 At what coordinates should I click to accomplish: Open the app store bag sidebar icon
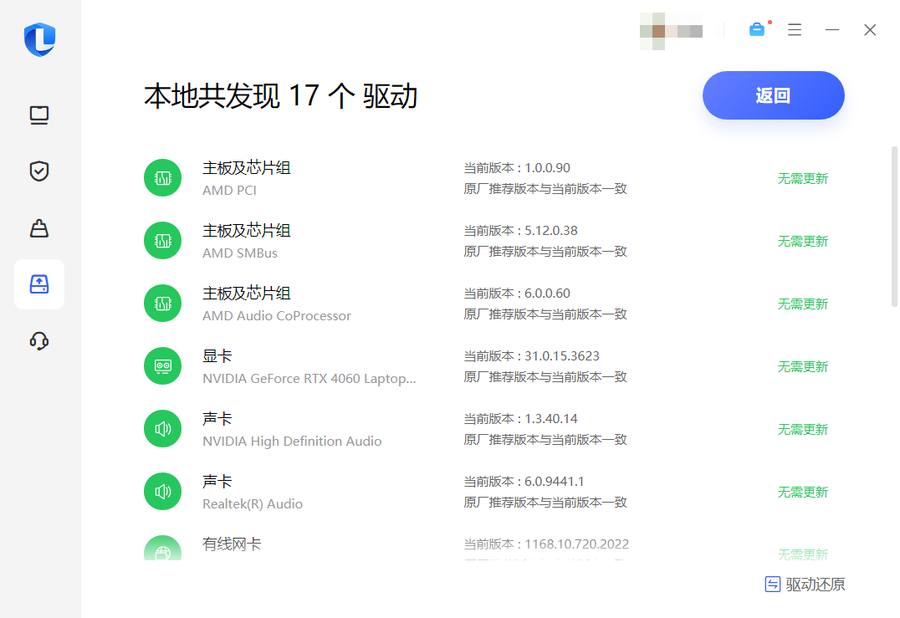pyautogui.click(x=39, y=228)
